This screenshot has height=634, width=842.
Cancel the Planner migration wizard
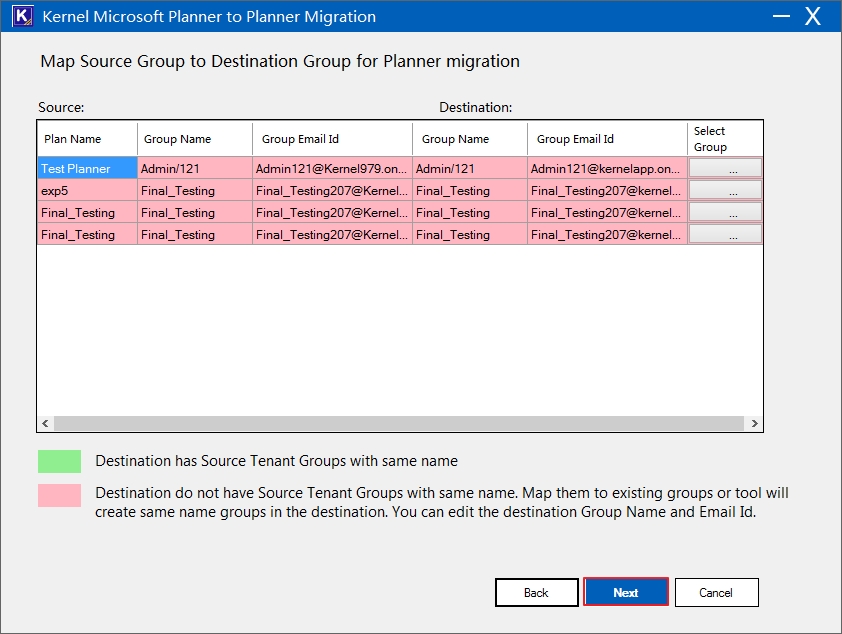click(716, 592)
